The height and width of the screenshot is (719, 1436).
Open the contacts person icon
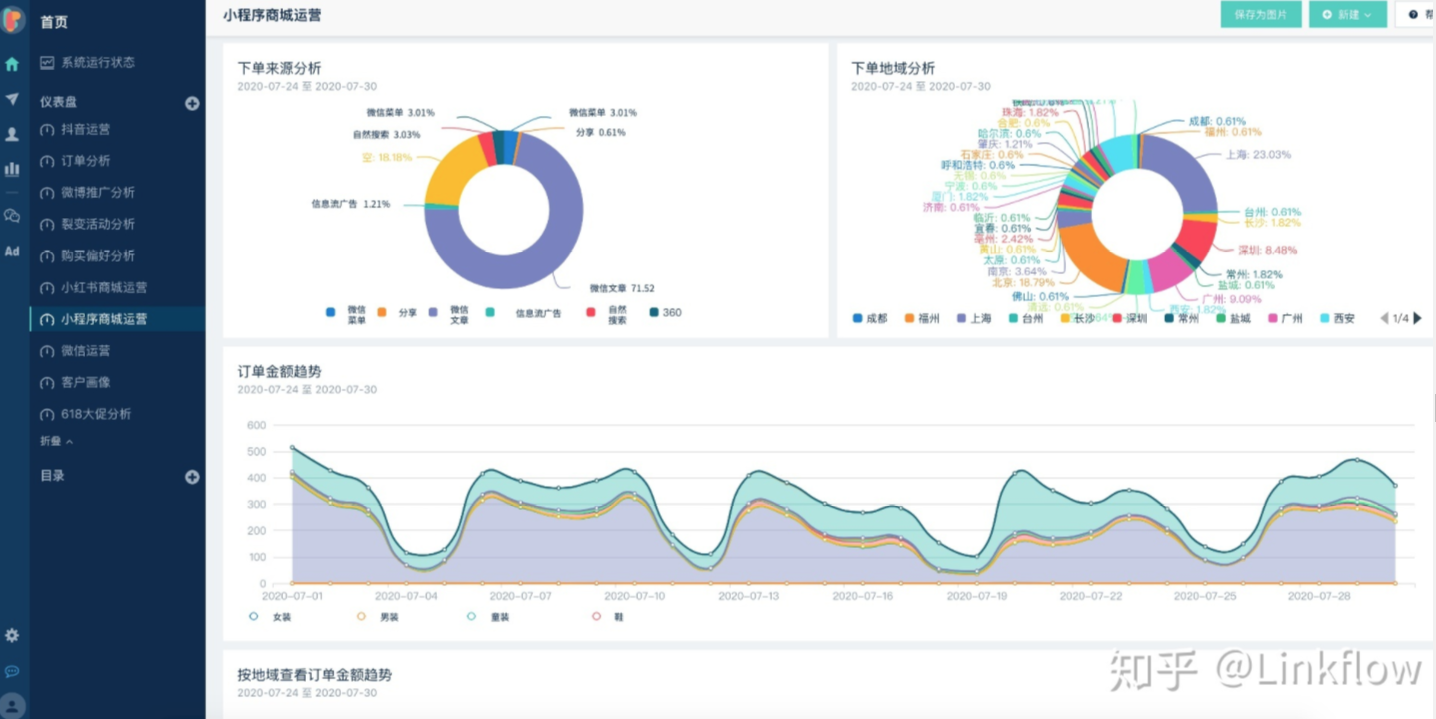tap(12, 134)
